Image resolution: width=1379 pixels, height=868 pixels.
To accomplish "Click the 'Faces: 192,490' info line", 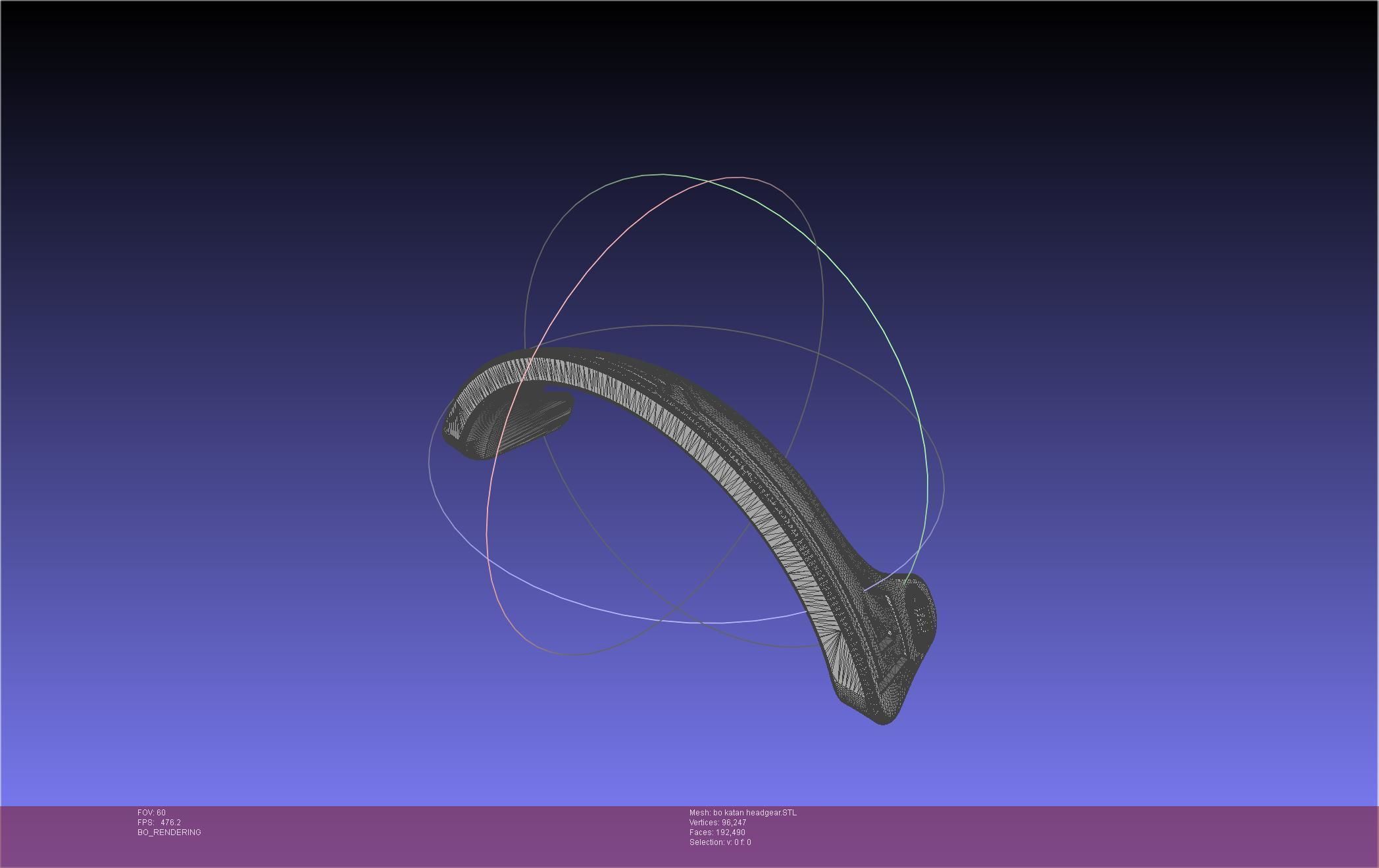I will click(x=717, y=832).
